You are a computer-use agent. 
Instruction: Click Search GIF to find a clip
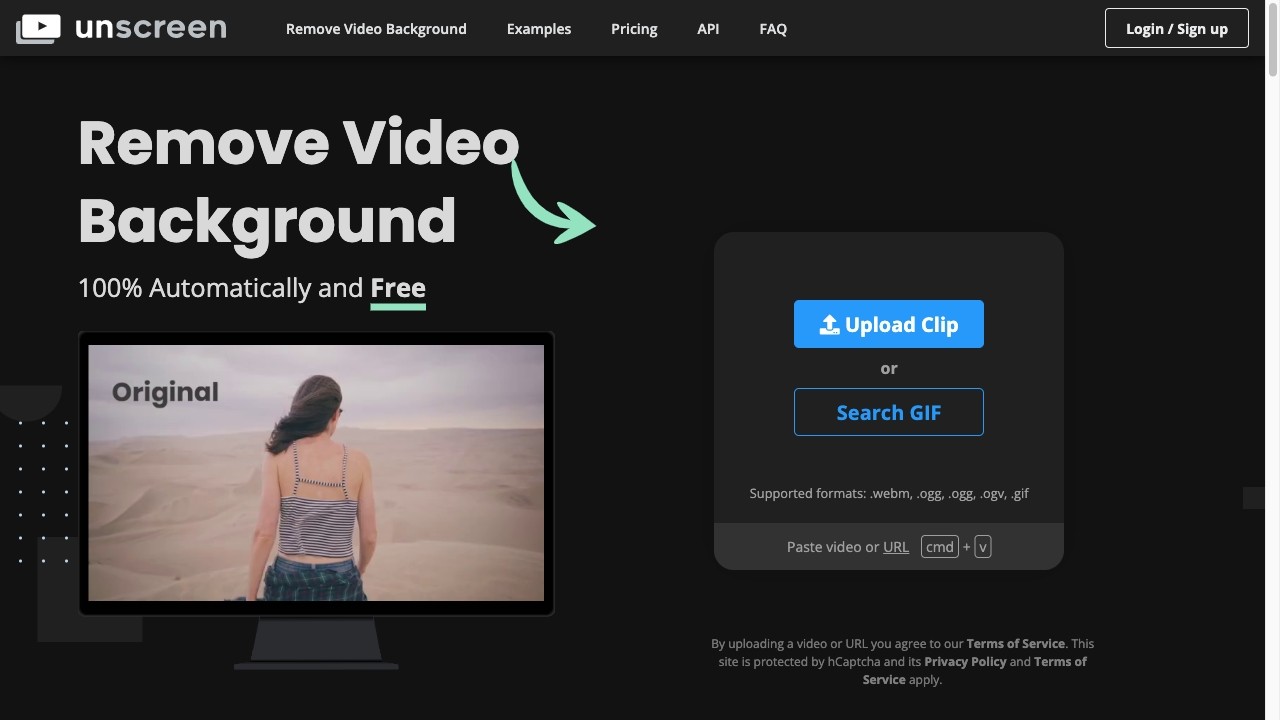pyautogui.click(x=888, y=412)
